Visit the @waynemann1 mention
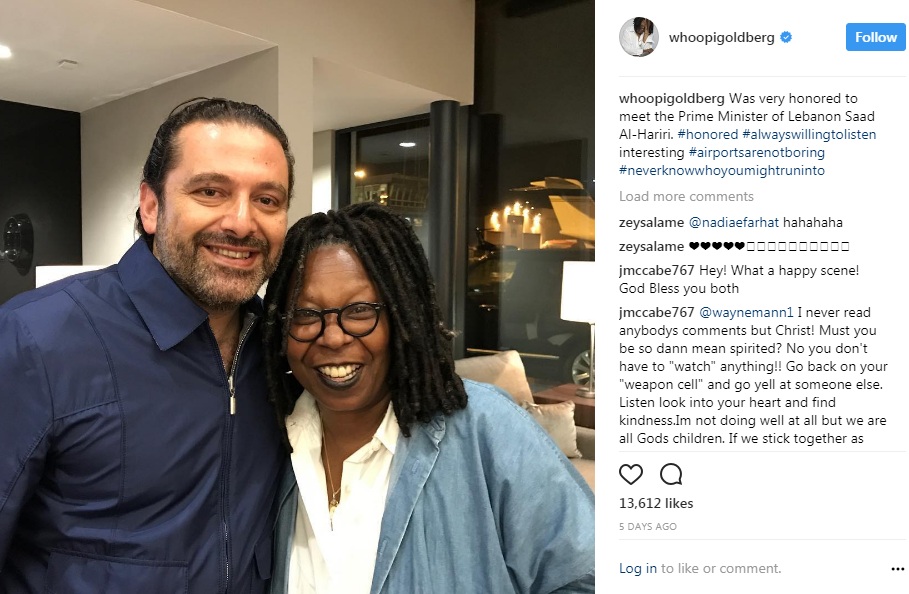This screenshot has height=594, width=909. [746, 312]
